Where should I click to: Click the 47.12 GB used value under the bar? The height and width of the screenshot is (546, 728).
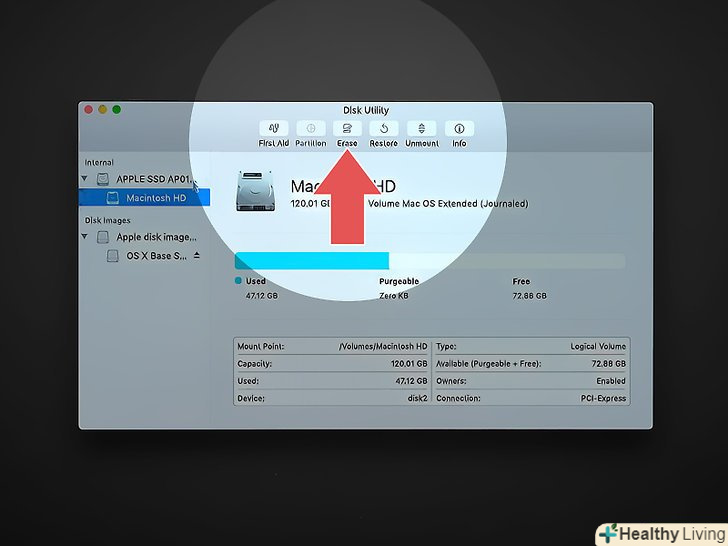(262, 296)
